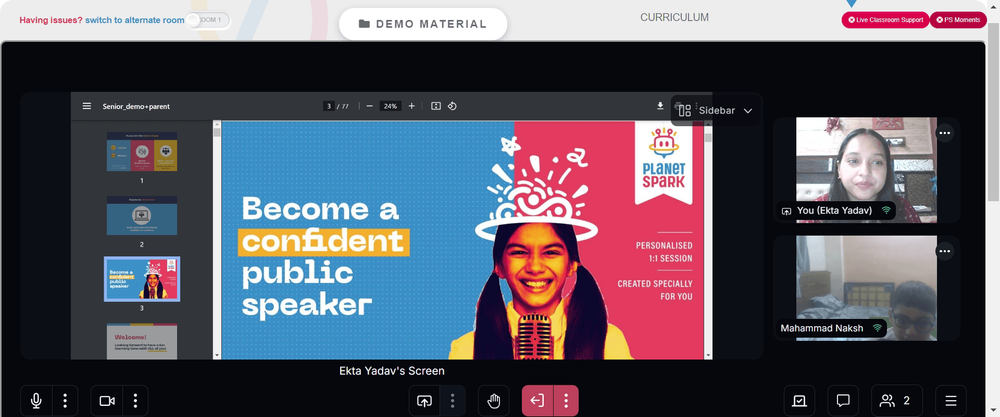Image resolution: width=1000 pixels, height=417 pixels.
Task: Mute the microphone
Action: pyautogui.click(x=36, y=401)
